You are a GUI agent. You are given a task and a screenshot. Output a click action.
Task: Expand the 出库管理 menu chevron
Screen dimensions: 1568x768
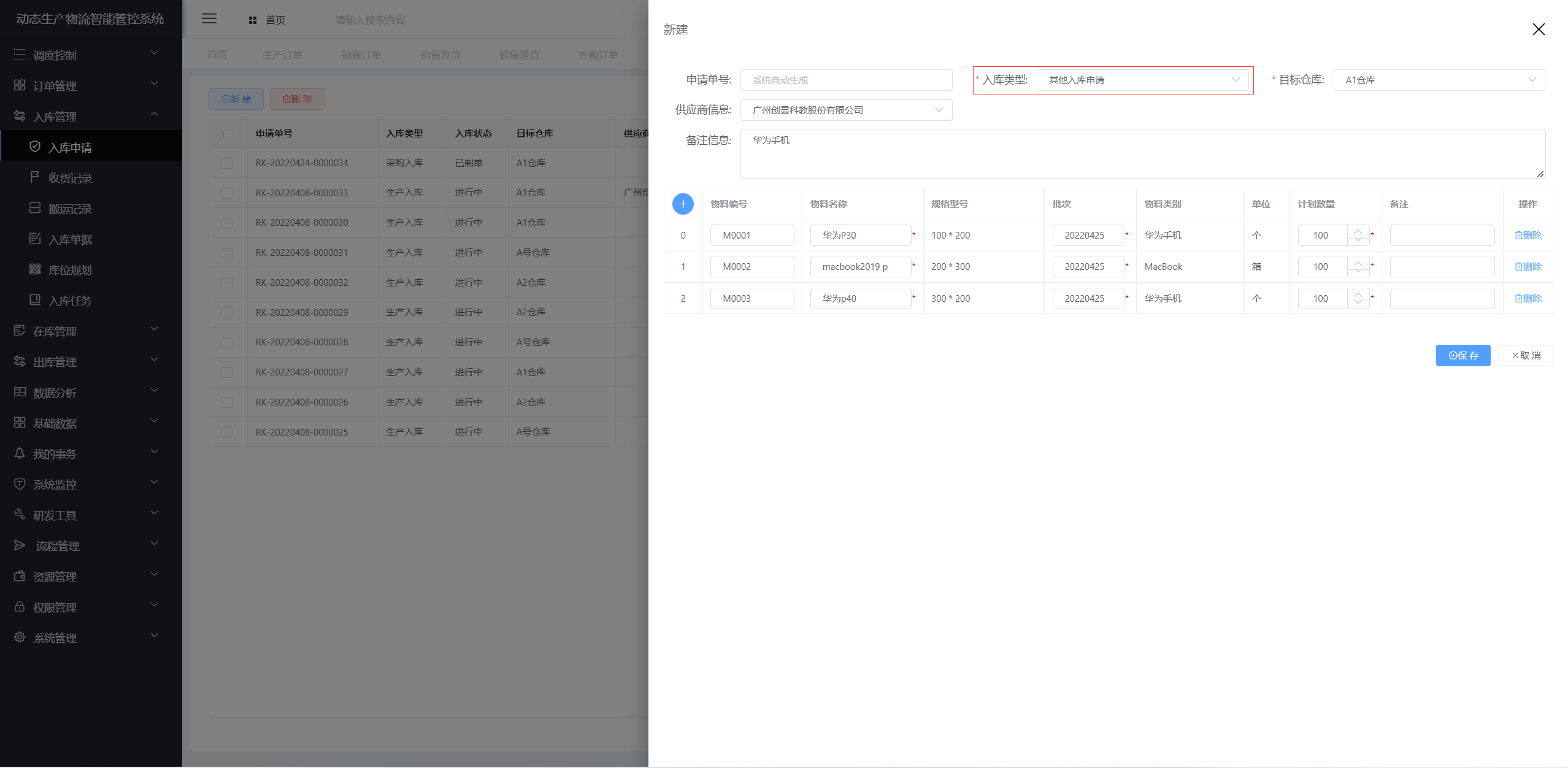[x=155, y=360]
